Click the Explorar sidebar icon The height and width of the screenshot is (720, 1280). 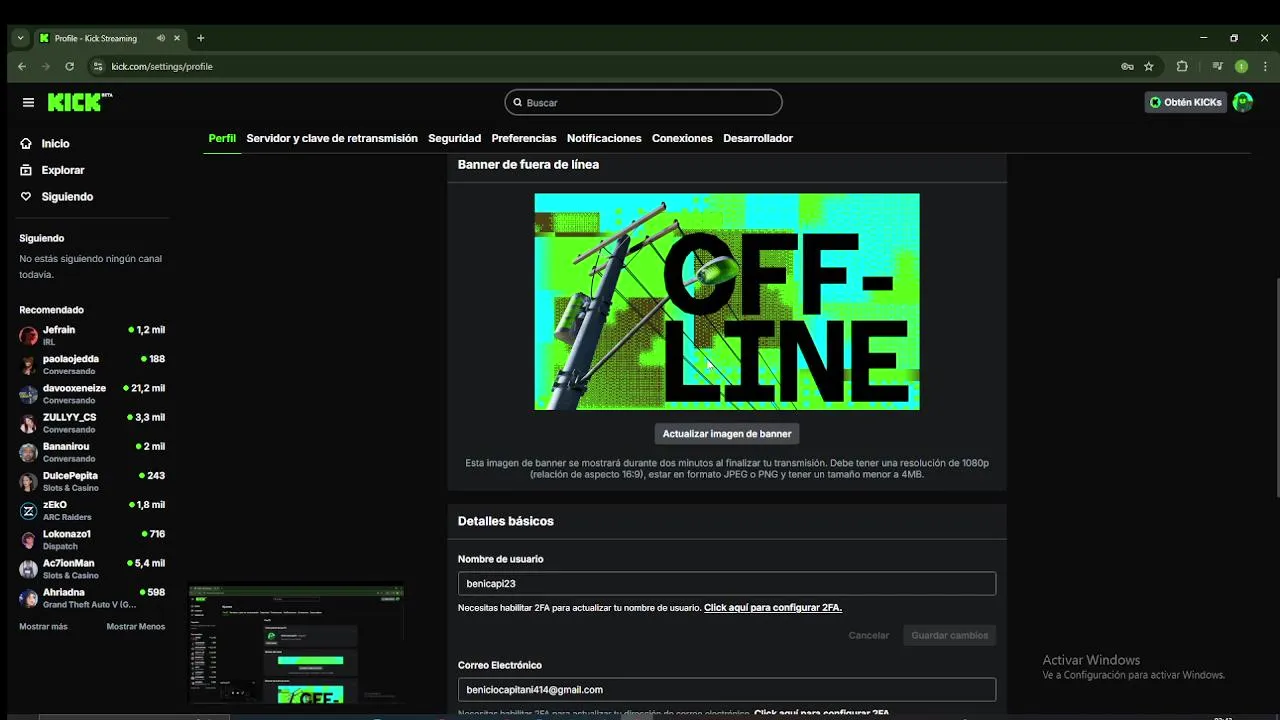click(26, 170)
